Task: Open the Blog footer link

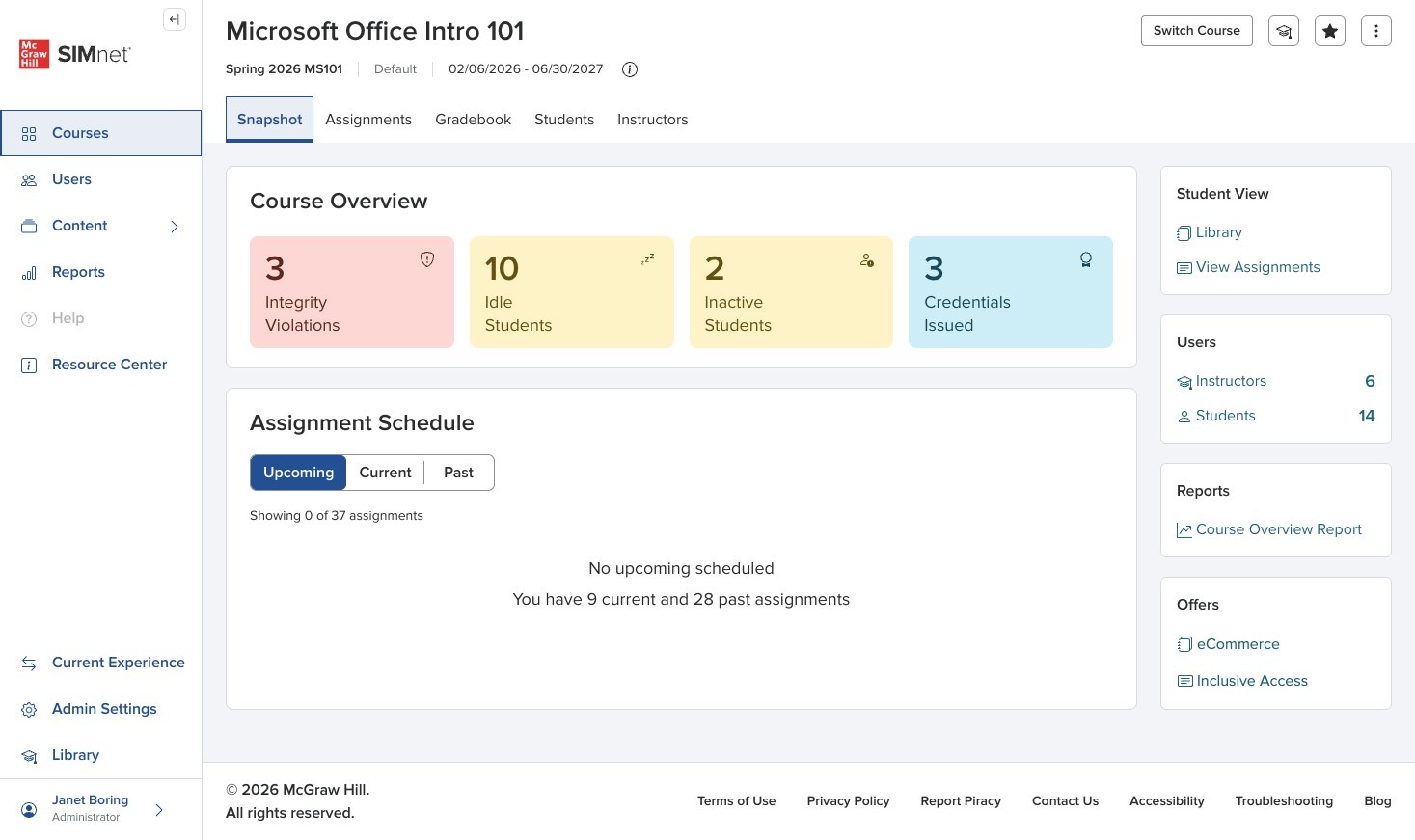Action: click(1377, 801)
